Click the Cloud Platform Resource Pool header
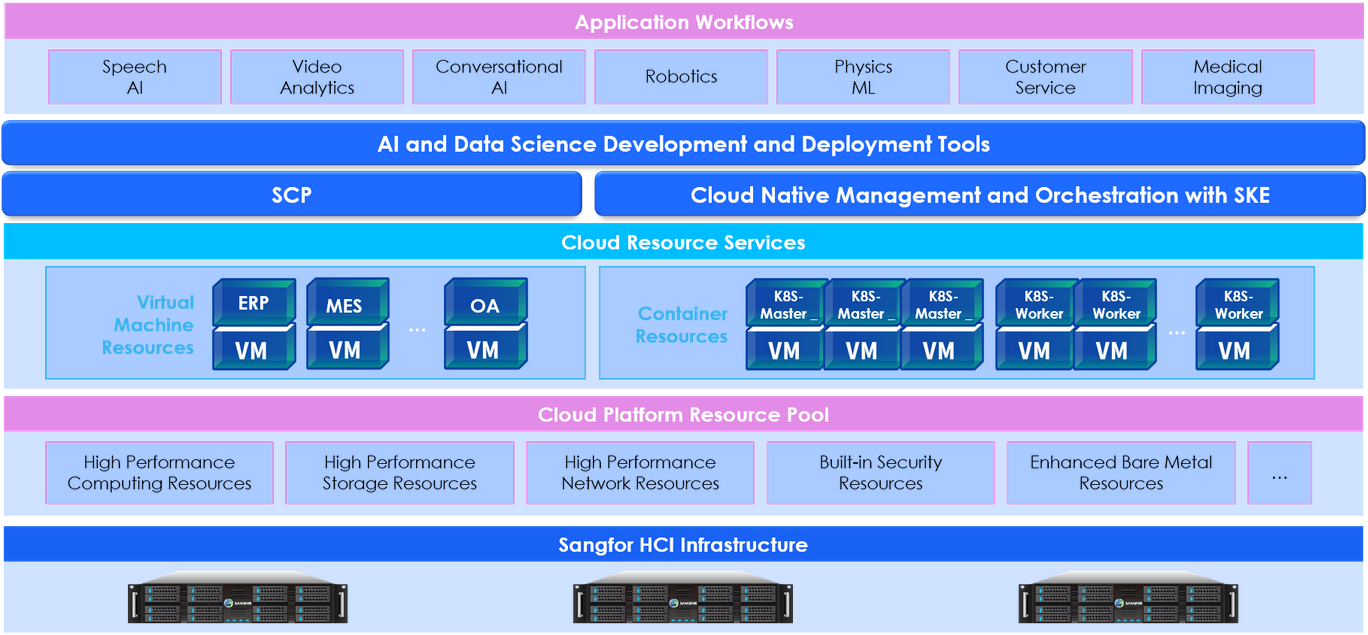Image resolution: width=1368 pixels, height=635 pixels. pos(684,414)
